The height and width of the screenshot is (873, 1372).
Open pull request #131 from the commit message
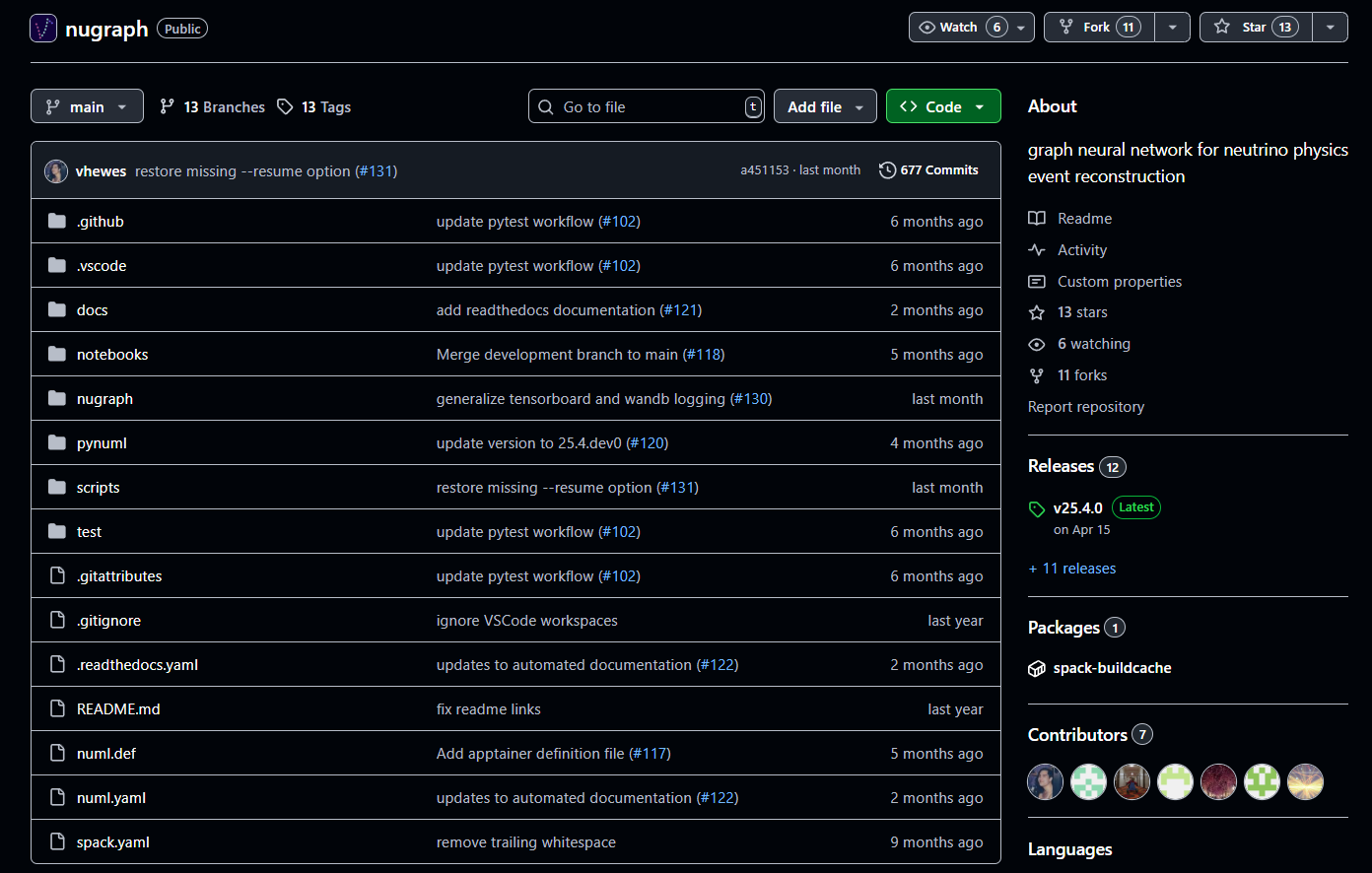click(x=377, y=170)
